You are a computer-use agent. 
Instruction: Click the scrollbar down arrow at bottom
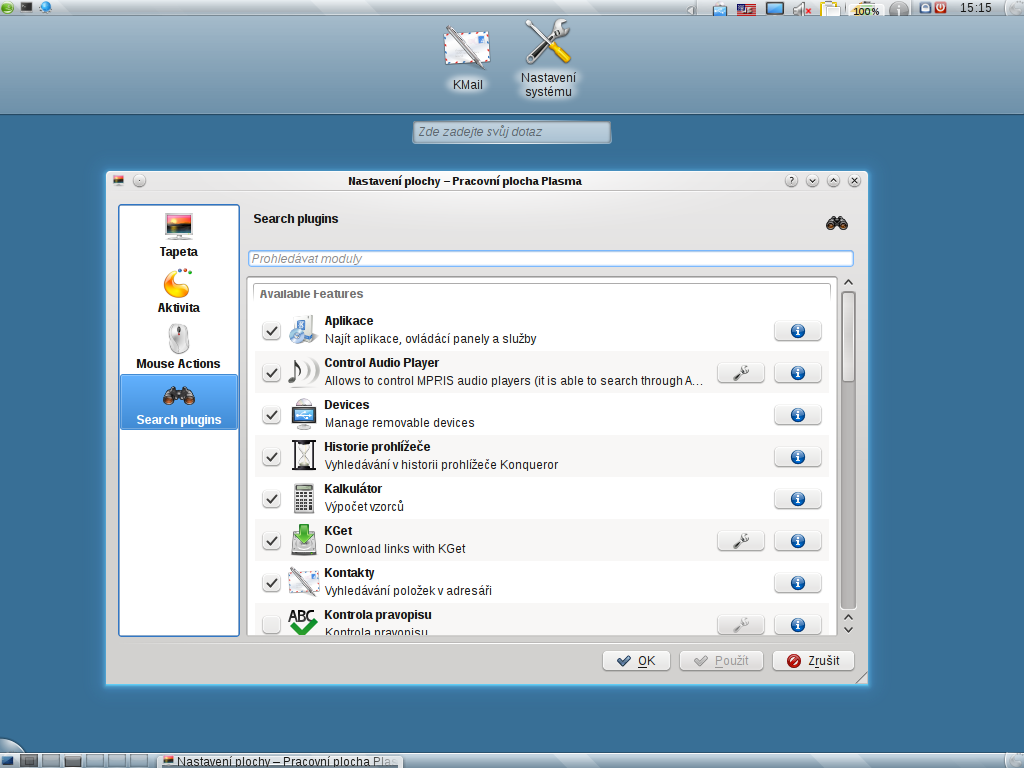tap(848, 630)
